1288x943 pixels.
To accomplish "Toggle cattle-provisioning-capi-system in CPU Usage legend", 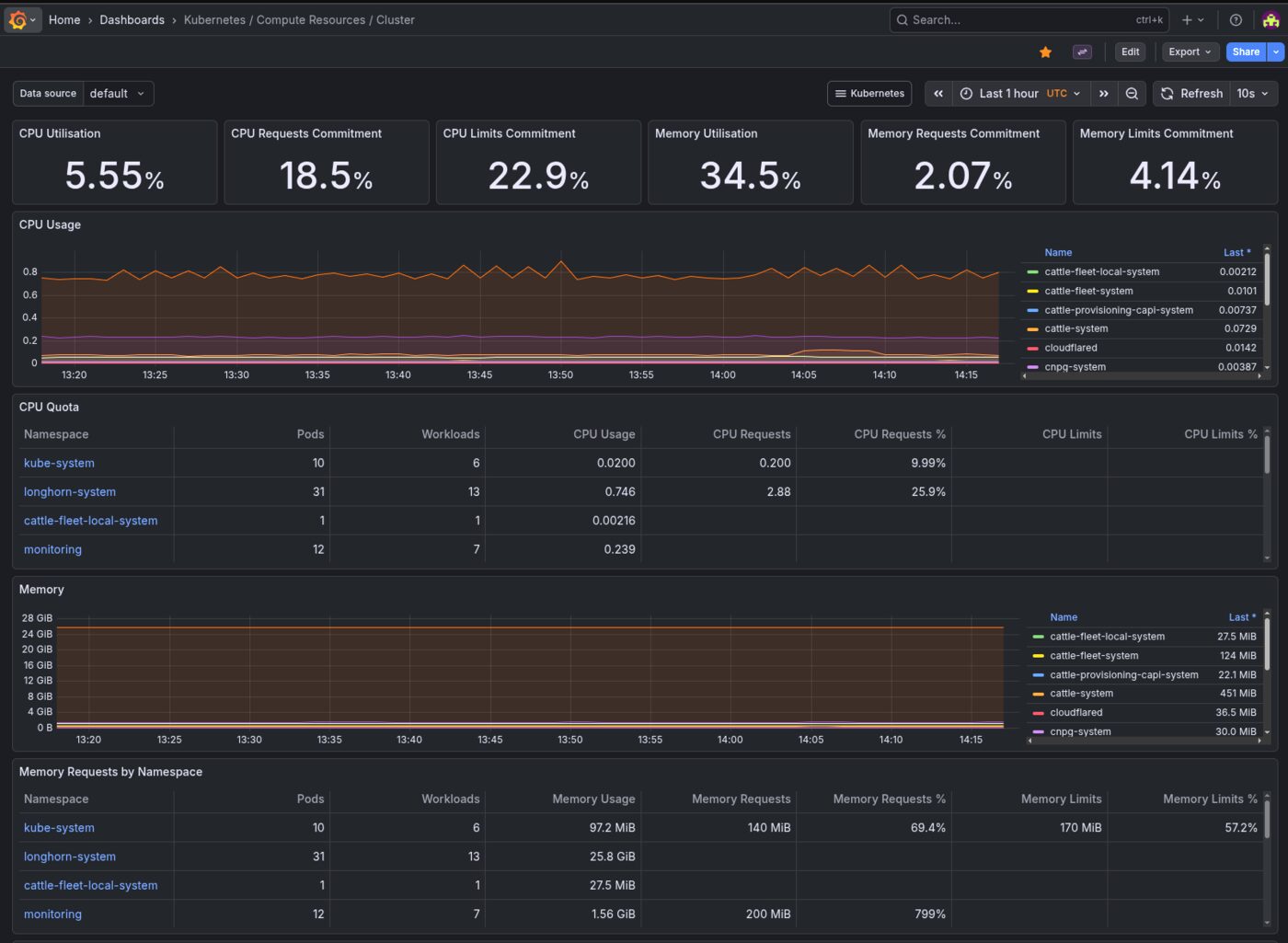I will (1119, 310).
